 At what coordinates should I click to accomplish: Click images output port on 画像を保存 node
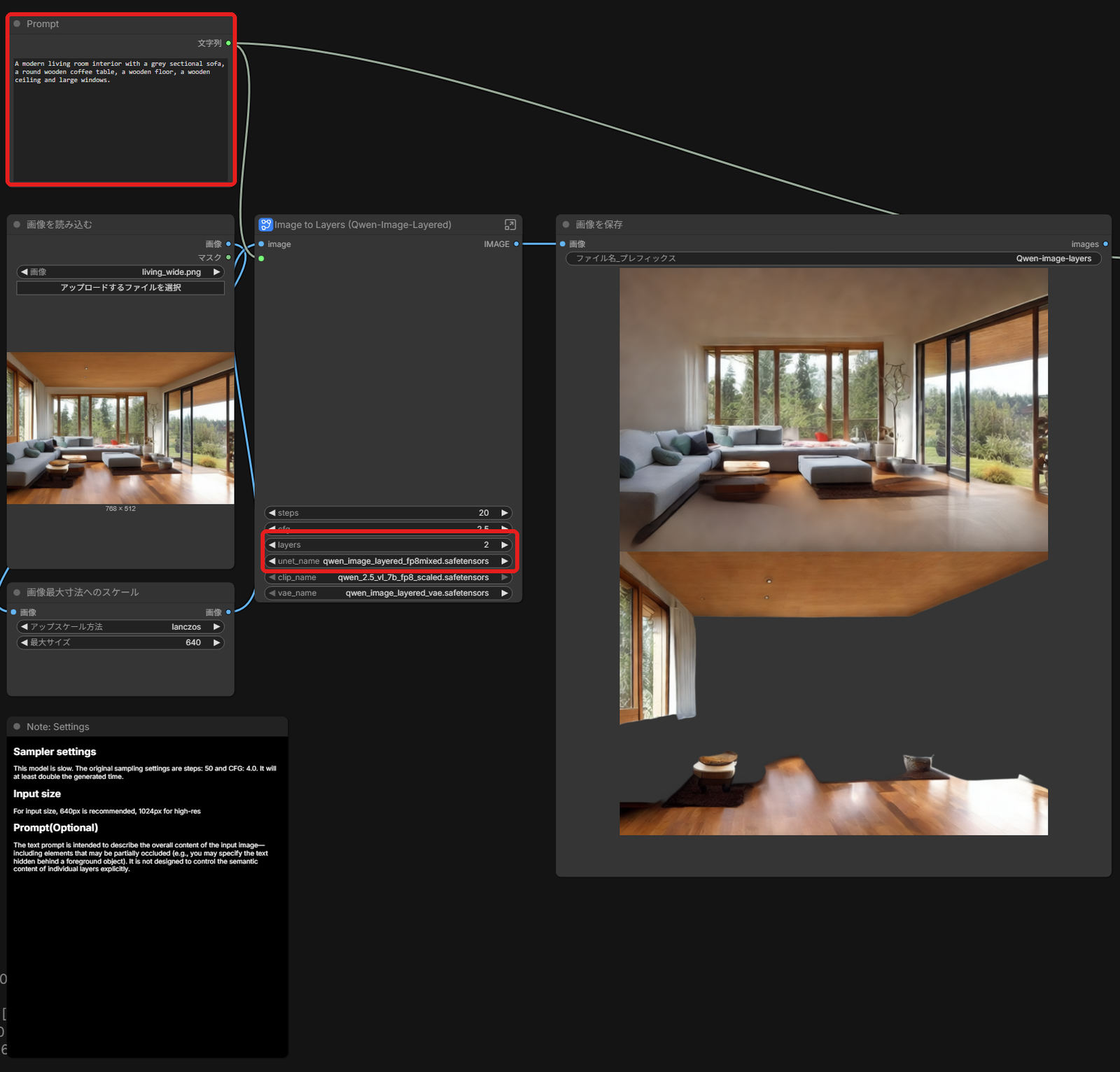coord(1105,244)
